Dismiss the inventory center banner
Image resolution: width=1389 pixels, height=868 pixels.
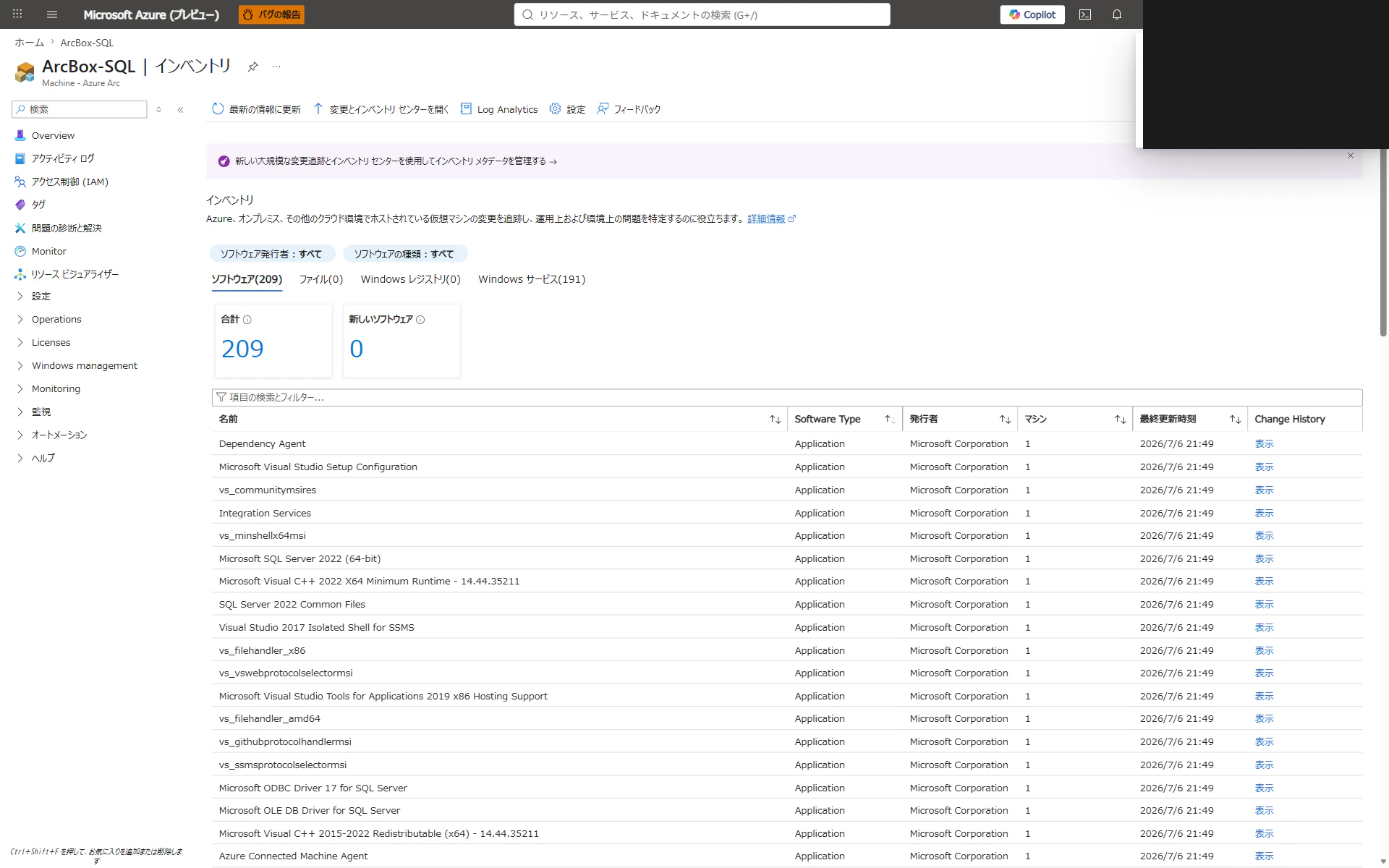1350,156
